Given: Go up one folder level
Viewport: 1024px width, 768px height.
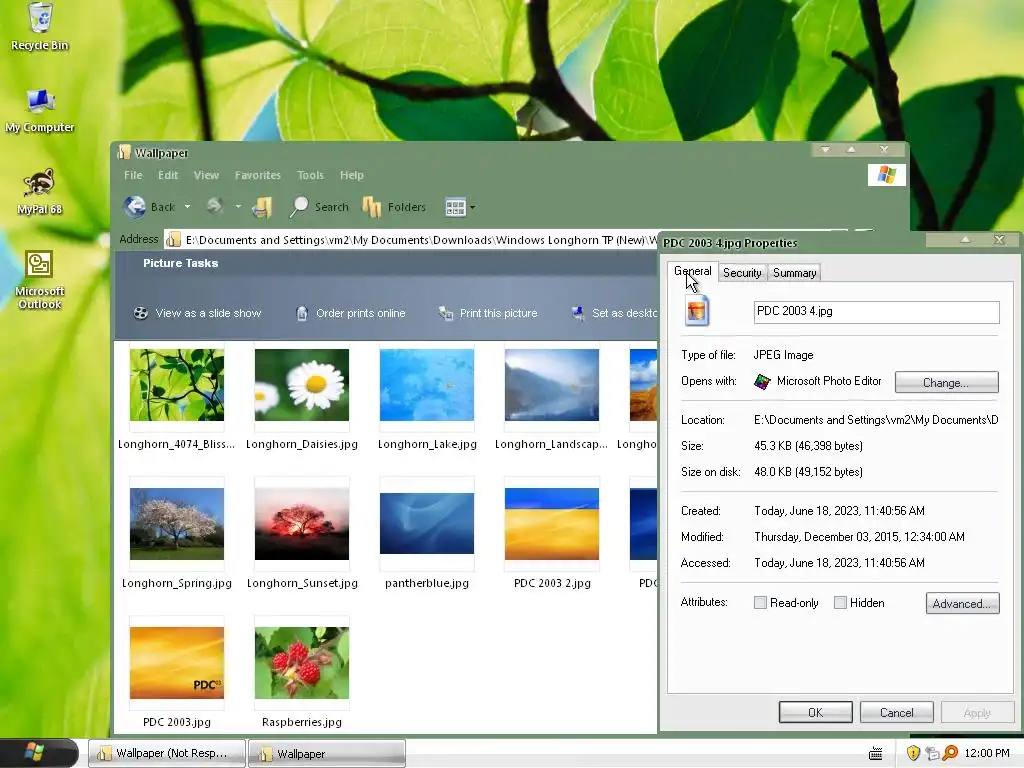Looking at the screenshot, I should [262, 207].
